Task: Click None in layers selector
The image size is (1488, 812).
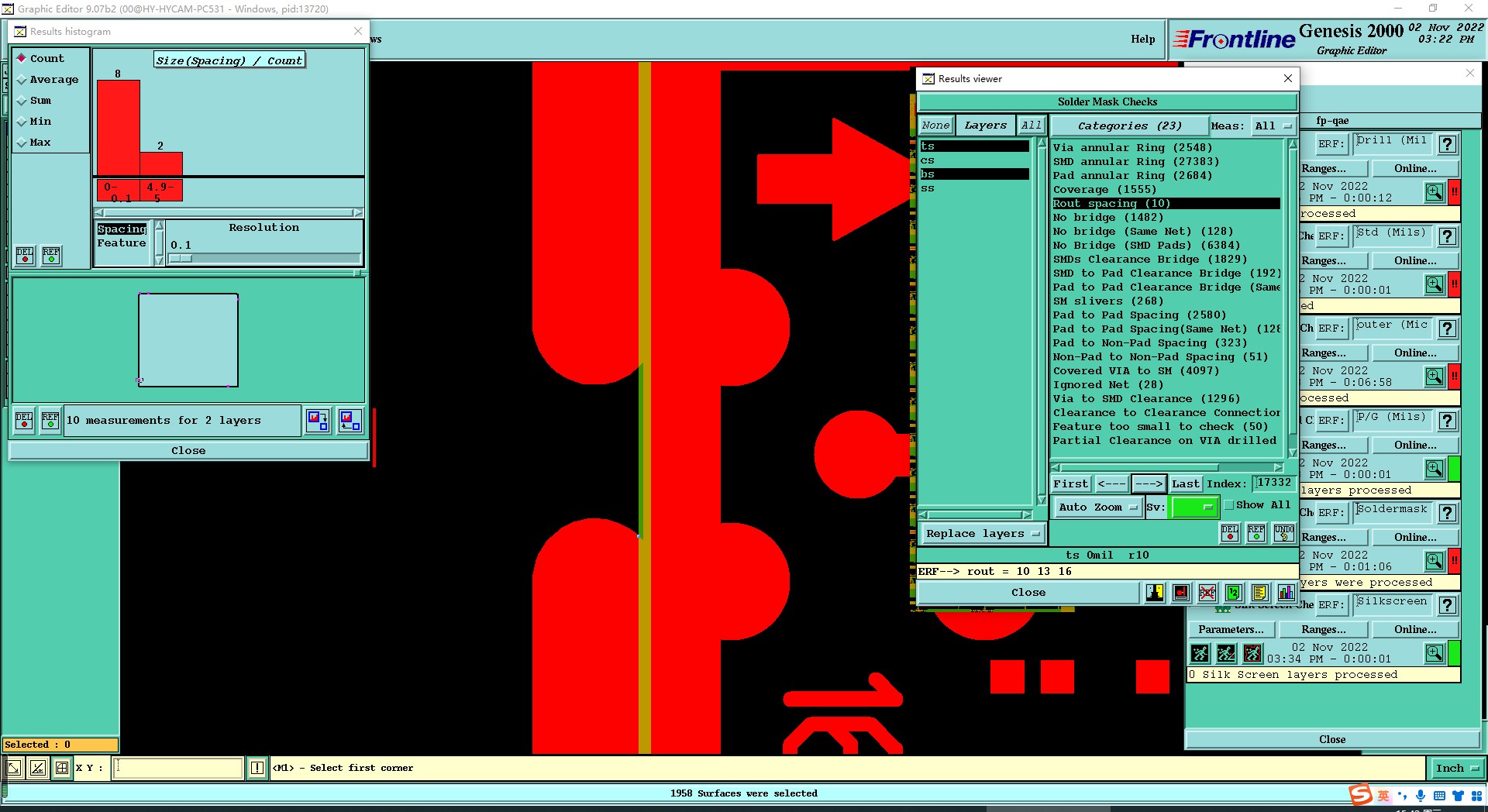Action: [x=935, y=126]
